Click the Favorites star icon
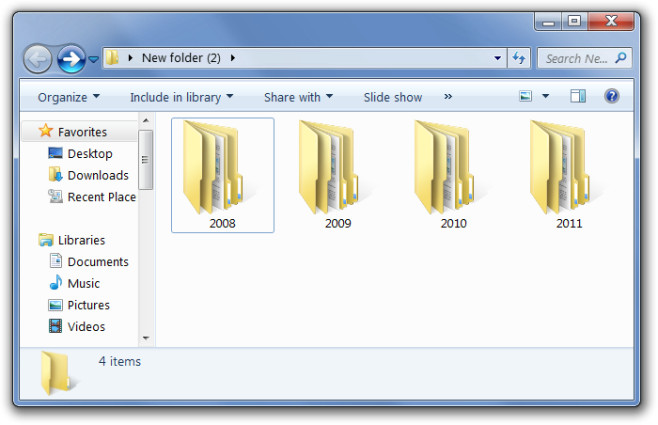The width and height of the screenshot is (658, 425). click(x=45, y=131)
